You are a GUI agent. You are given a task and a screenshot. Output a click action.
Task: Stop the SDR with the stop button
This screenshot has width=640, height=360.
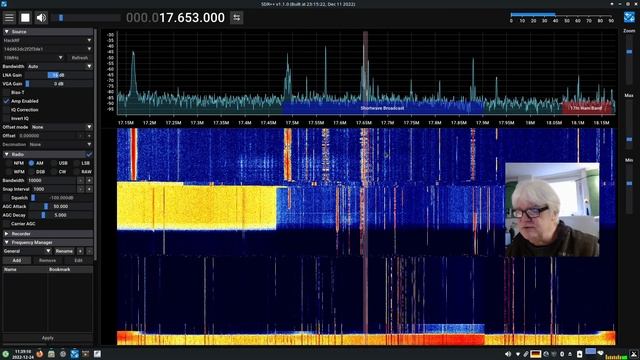coord(25,18)
